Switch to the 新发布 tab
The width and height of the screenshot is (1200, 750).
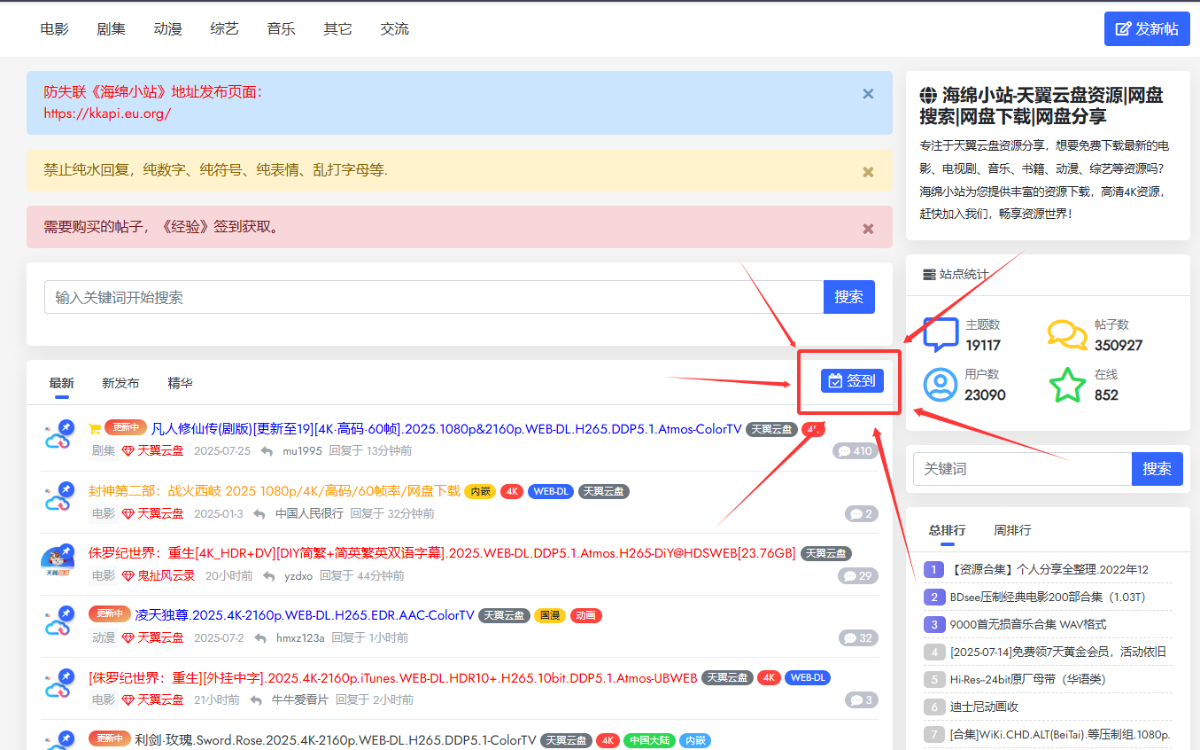(120, 383)
